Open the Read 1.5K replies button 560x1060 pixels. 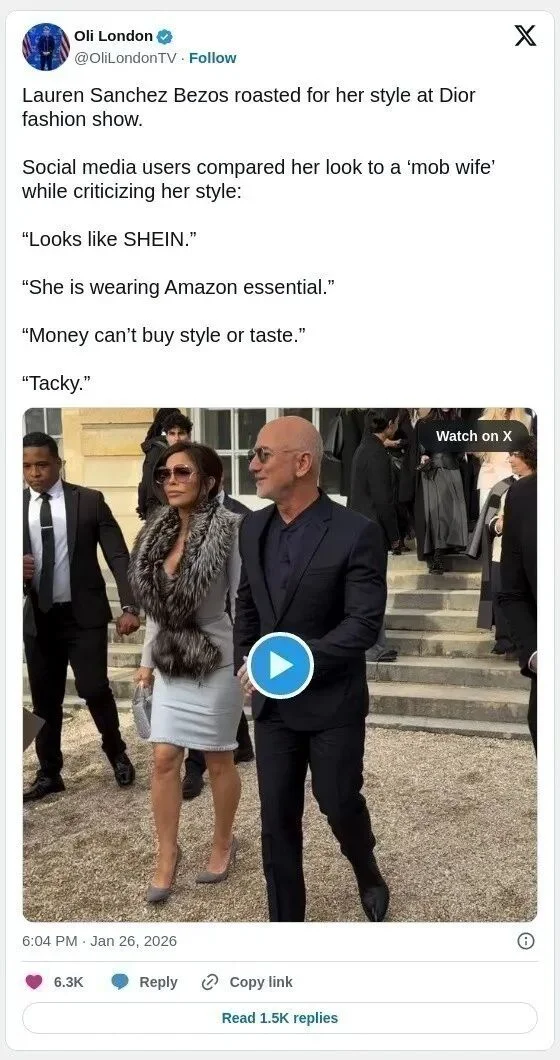pos(280,1017)
